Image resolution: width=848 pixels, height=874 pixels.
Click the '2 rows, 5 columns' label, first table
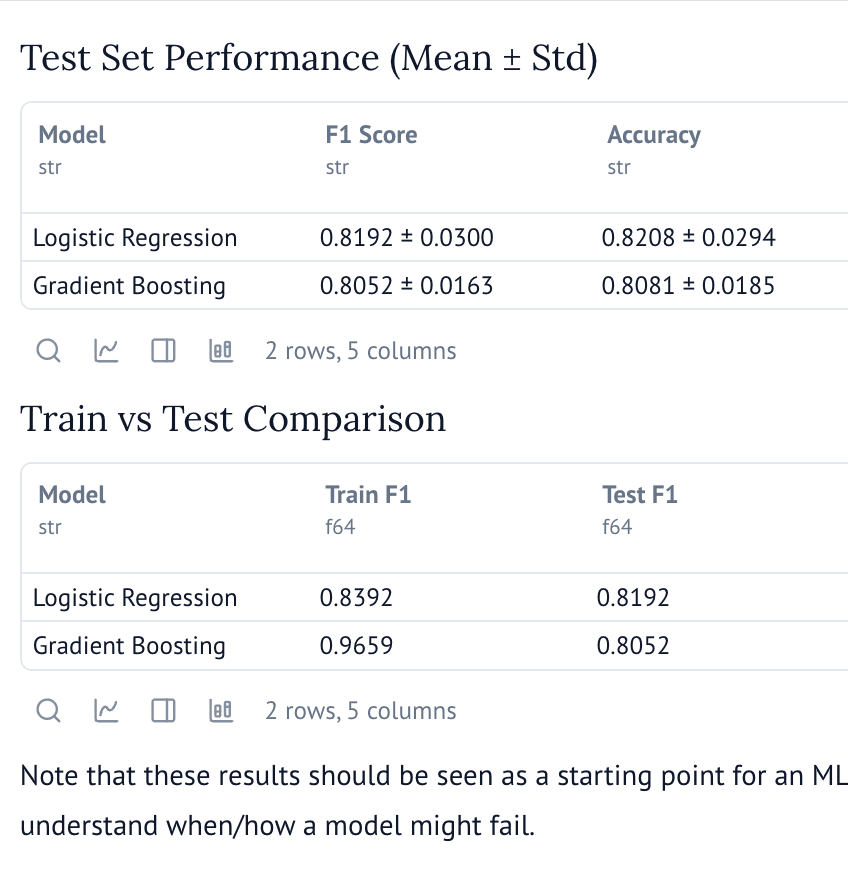coord(360,350)
